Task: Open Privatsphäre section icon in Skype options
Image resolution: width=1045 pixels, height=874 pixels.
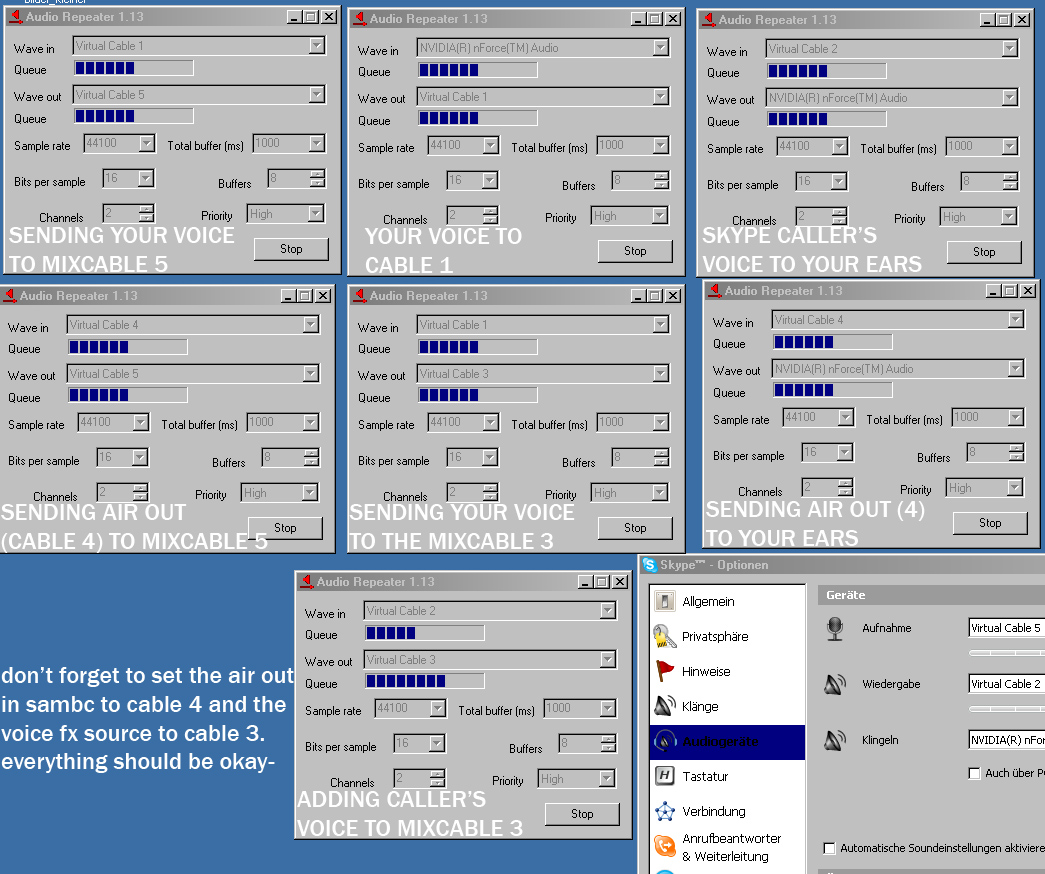Action: tap(664, 636)
